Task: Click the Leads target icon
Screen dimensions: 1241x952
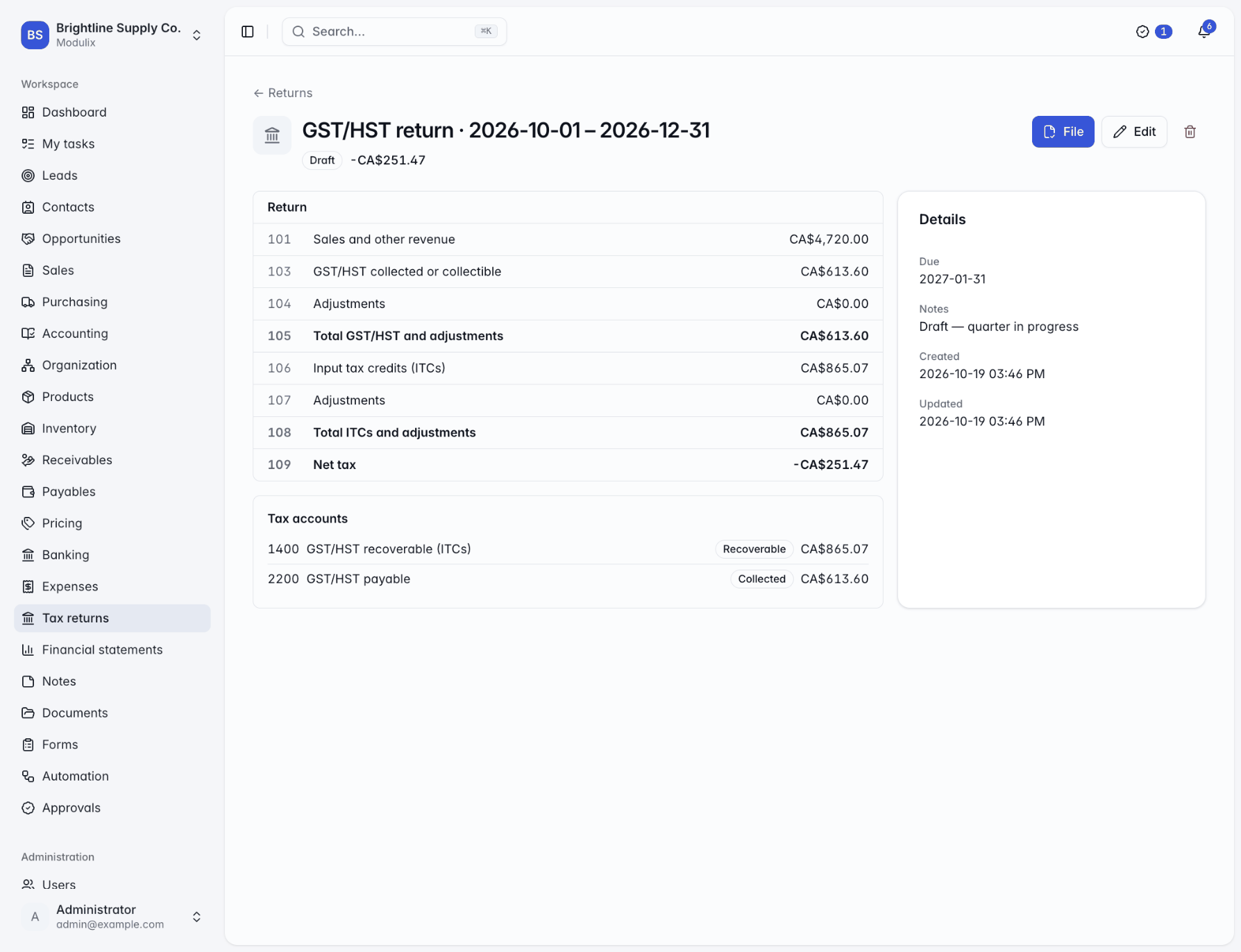Action: pos(28,176)
